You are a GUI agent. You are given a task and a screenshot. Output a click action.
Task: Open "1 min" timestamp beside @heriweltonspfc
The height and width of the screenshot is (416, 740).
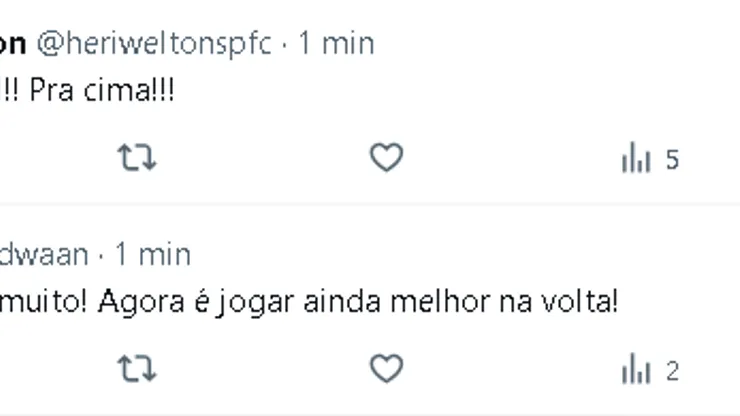click(x=336, y=44)
